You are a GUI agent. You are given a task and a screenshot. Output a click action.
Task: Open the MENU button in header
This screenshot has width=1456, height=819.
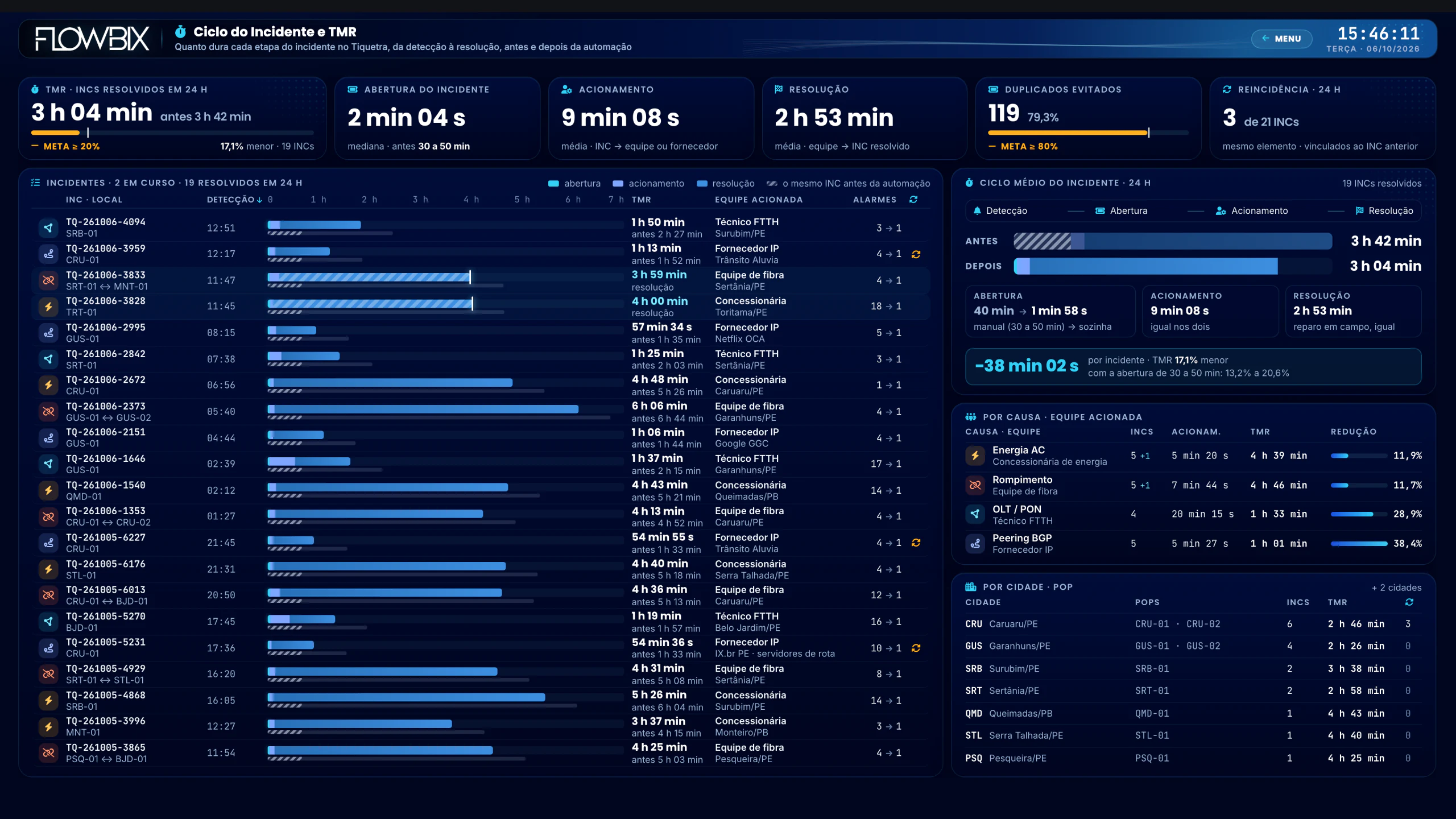(x=1281, y=39)
